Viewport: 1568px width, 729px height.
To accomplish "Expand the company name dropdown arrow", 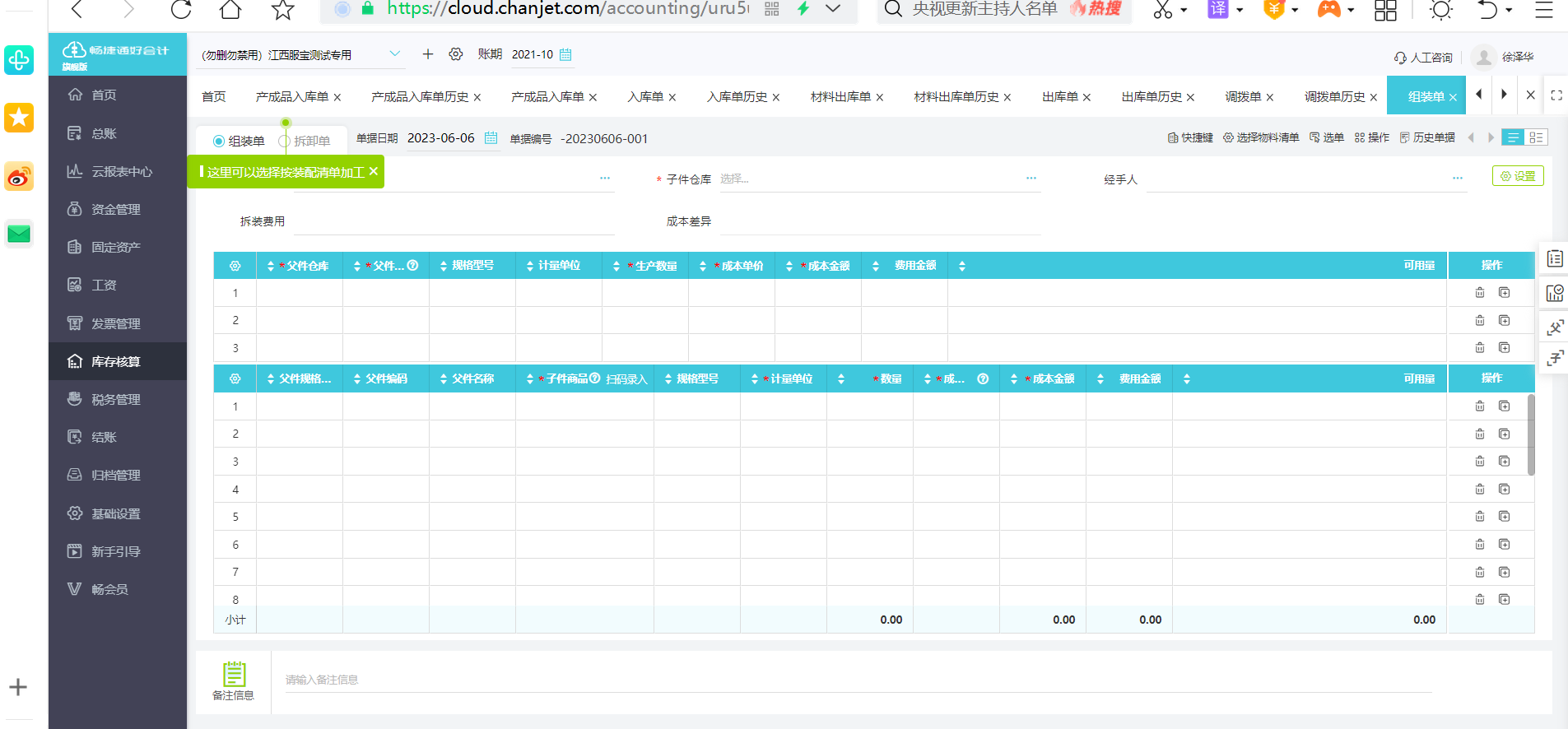I will tap(394, 54).
